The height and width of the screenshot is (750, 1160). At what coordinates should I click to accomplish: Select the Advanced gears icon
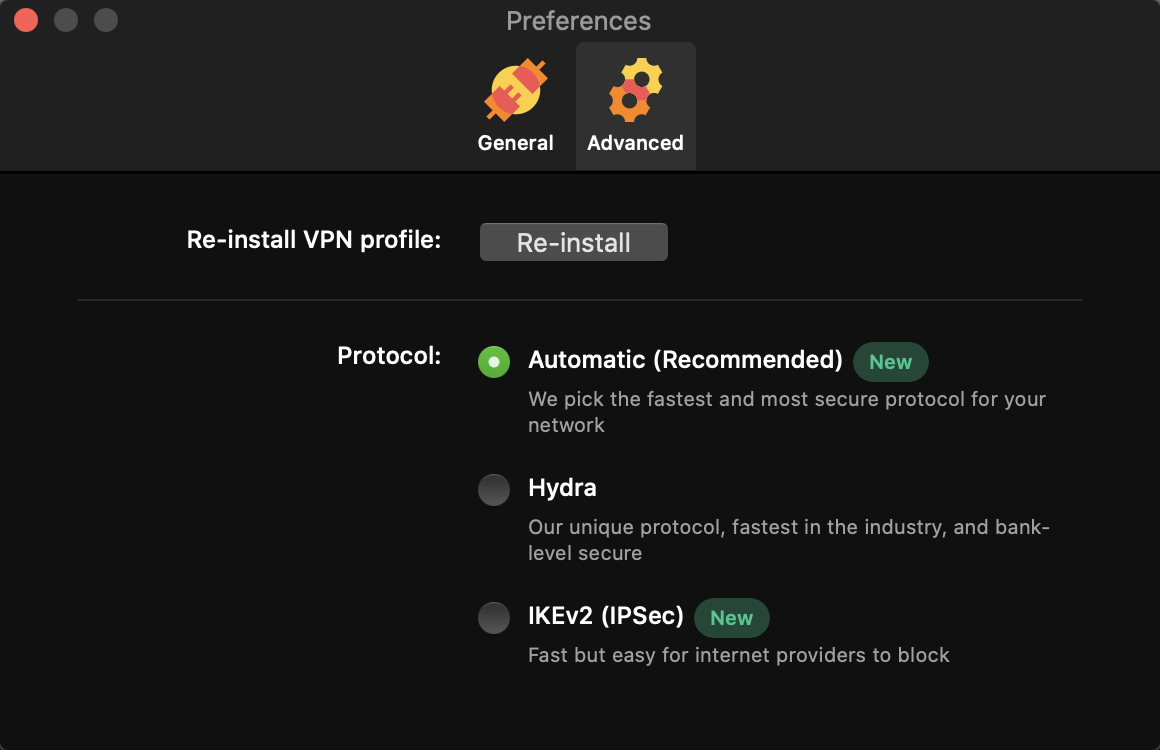[x=635, y=89]
